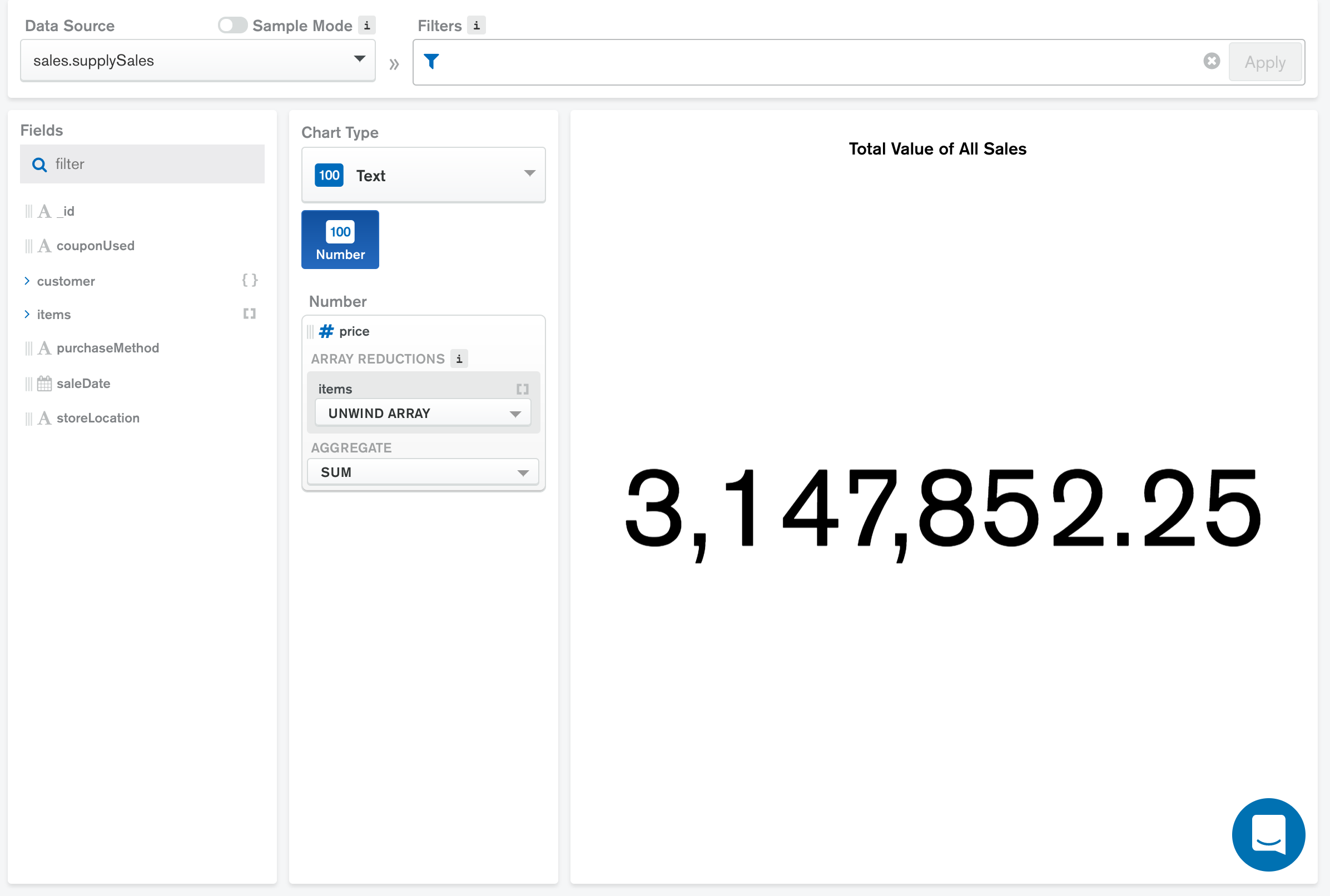1330x896 pixels.
Task: Expand the items field group
Action: coord(27,313)
